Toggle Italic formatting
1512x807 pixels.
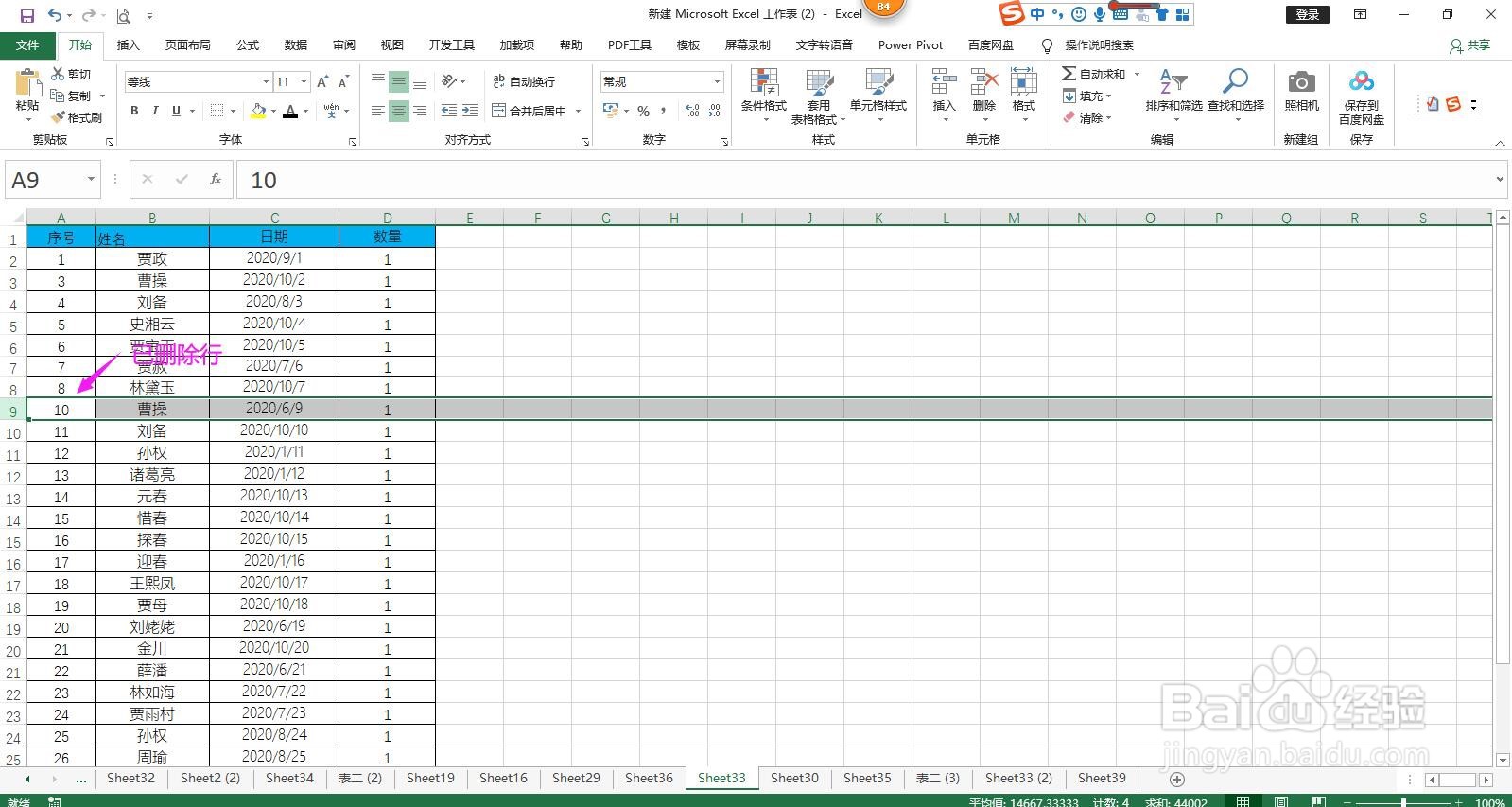pos(155,111)
